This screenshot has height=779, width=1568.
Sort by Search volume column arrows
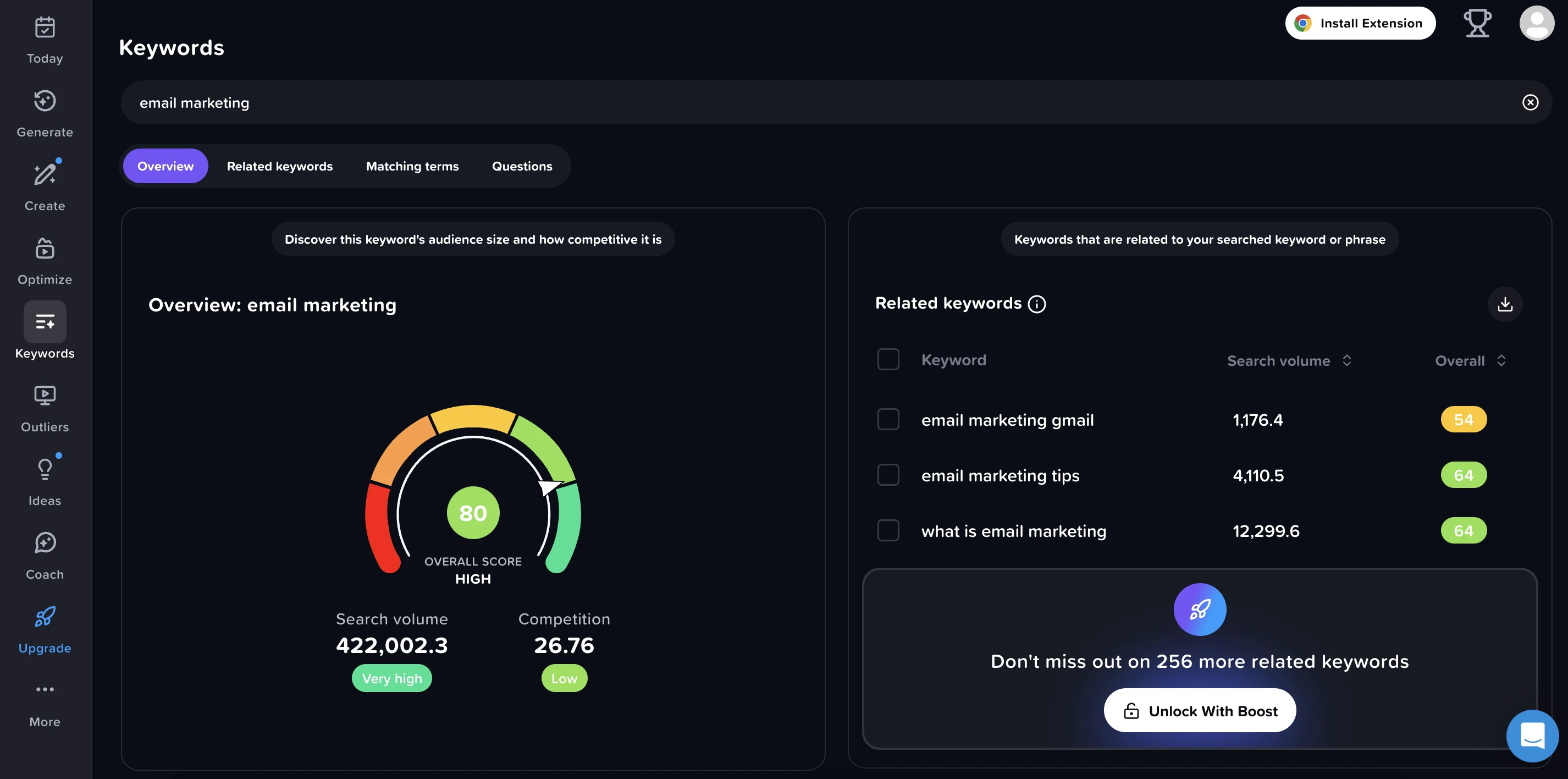[x=1346, y=360]
